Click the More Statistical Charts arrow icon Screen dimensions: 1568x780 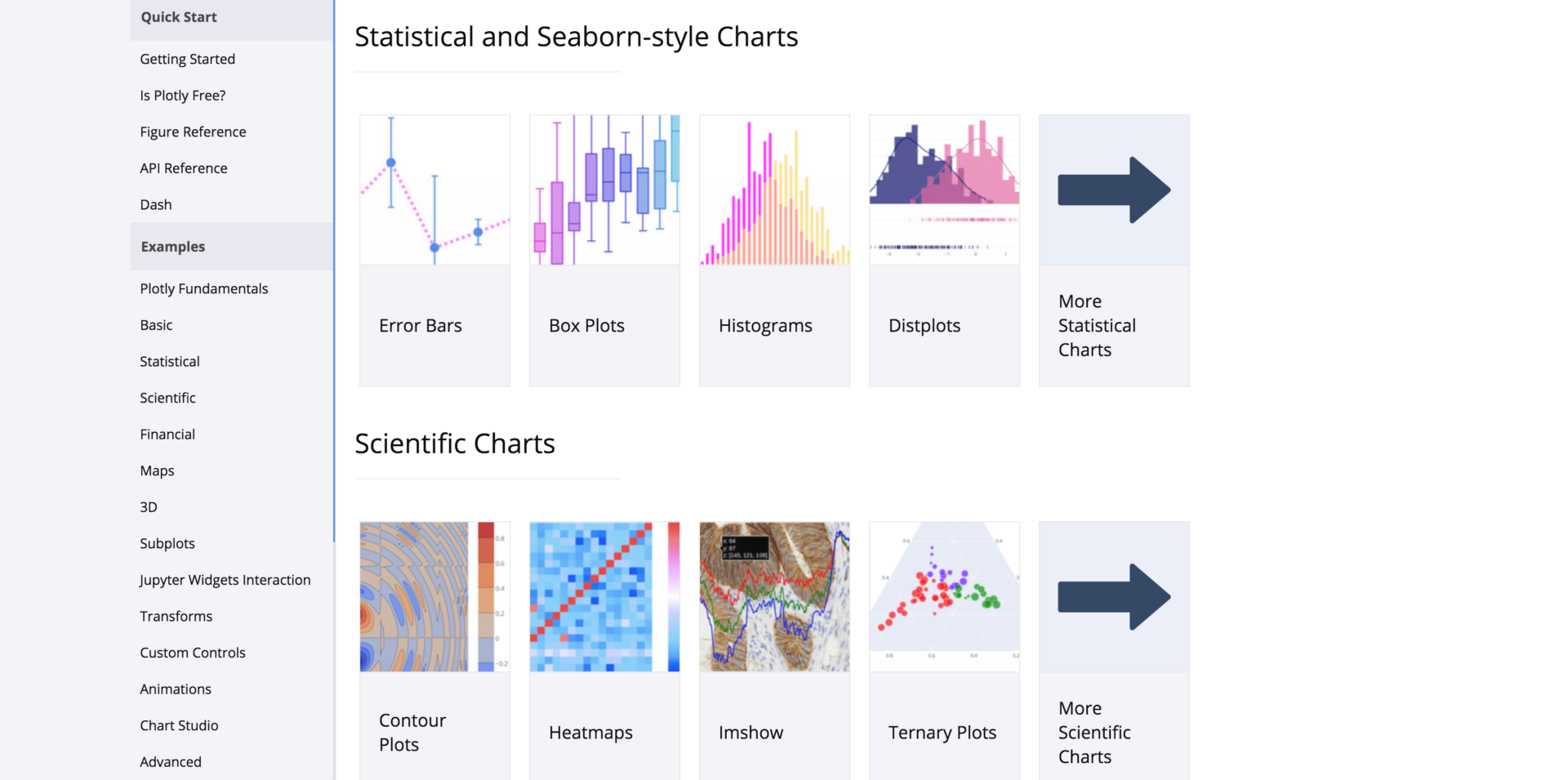(x=1114, y=189)
